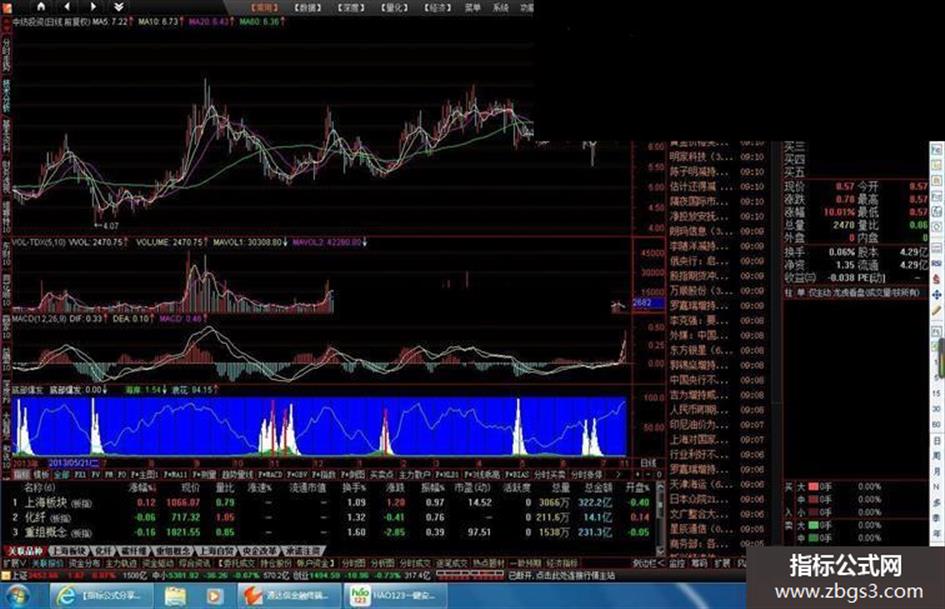Open 关联报价 in bottom toolbar
This screenshot has height=609, width=945.
pos(47,563)
